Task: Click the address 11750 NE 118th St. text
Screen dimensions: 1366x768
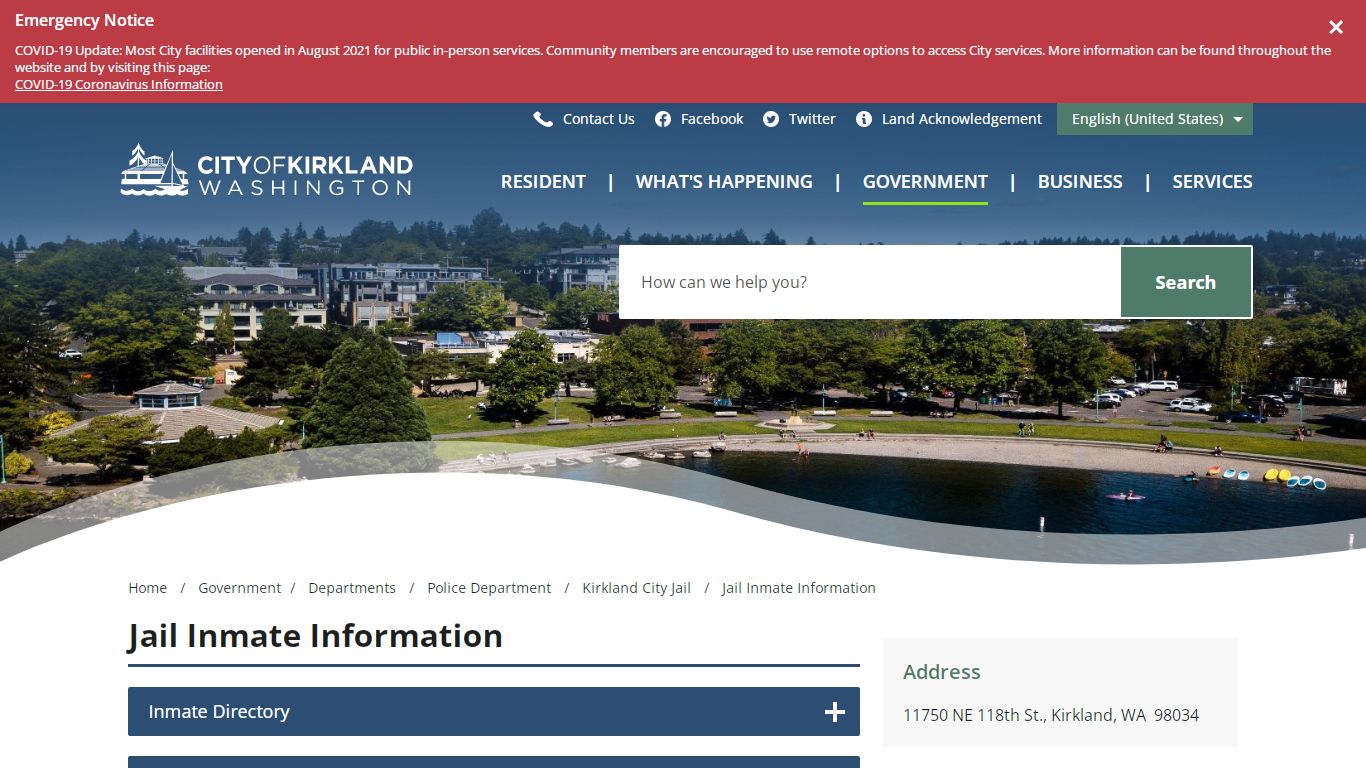Action: pyautogui.click(x=1051, y=715)
